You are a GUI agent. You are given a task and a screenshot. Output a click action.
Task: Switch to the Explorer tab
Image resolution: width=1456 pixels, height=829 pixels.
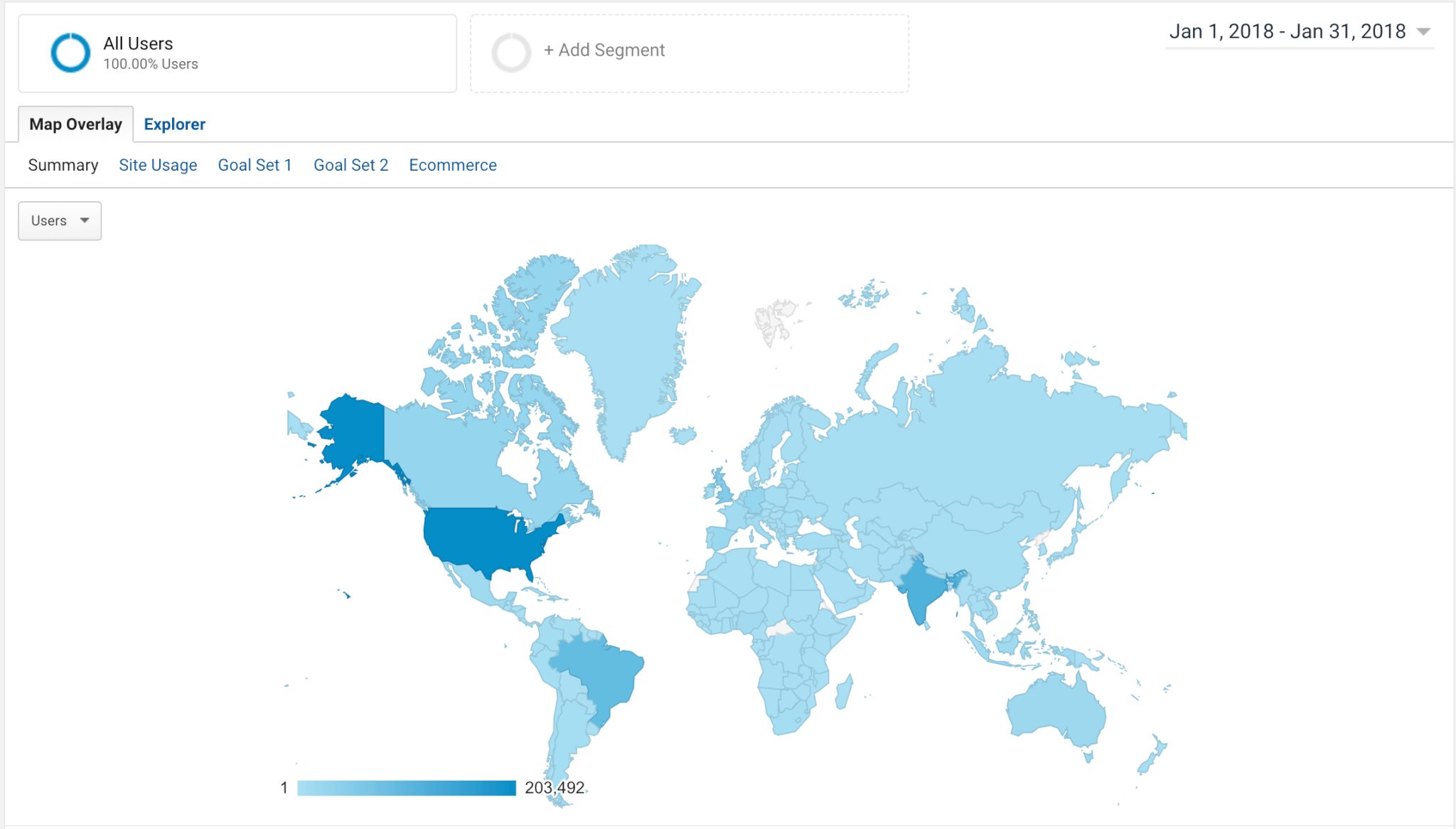[x=174, y=124]
